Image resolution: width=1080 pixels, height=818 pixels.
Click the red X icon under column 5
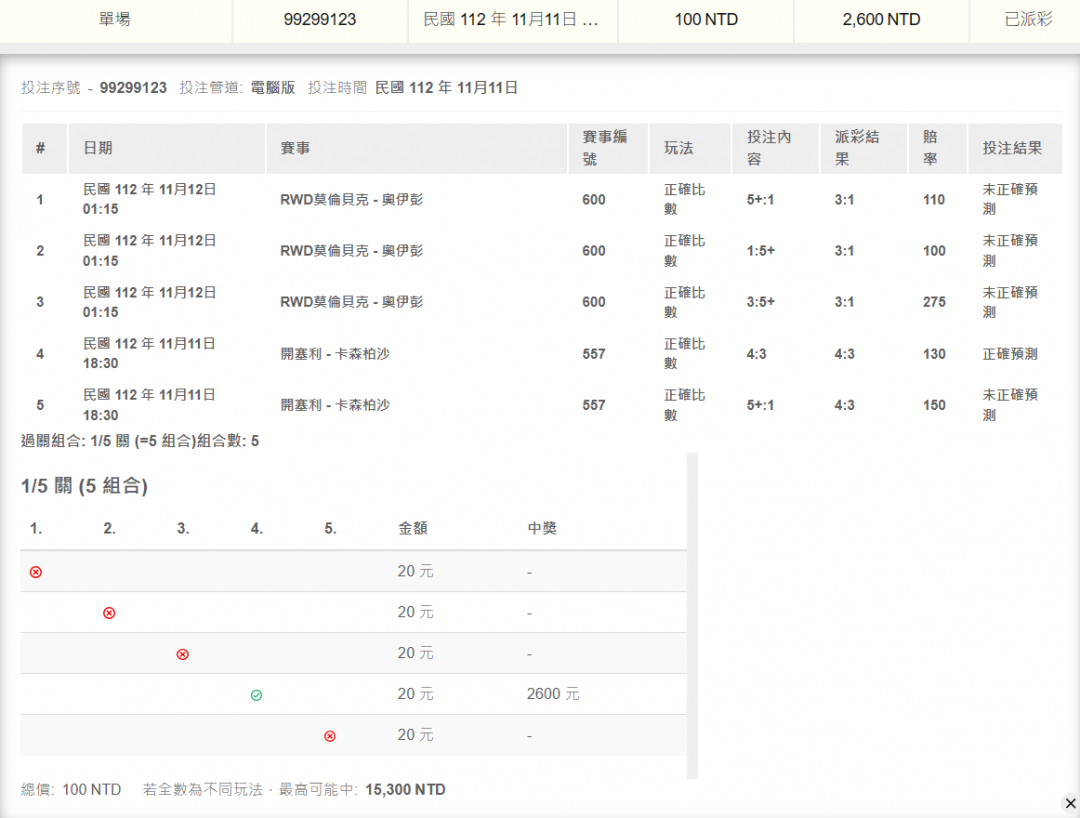(330, 736)
